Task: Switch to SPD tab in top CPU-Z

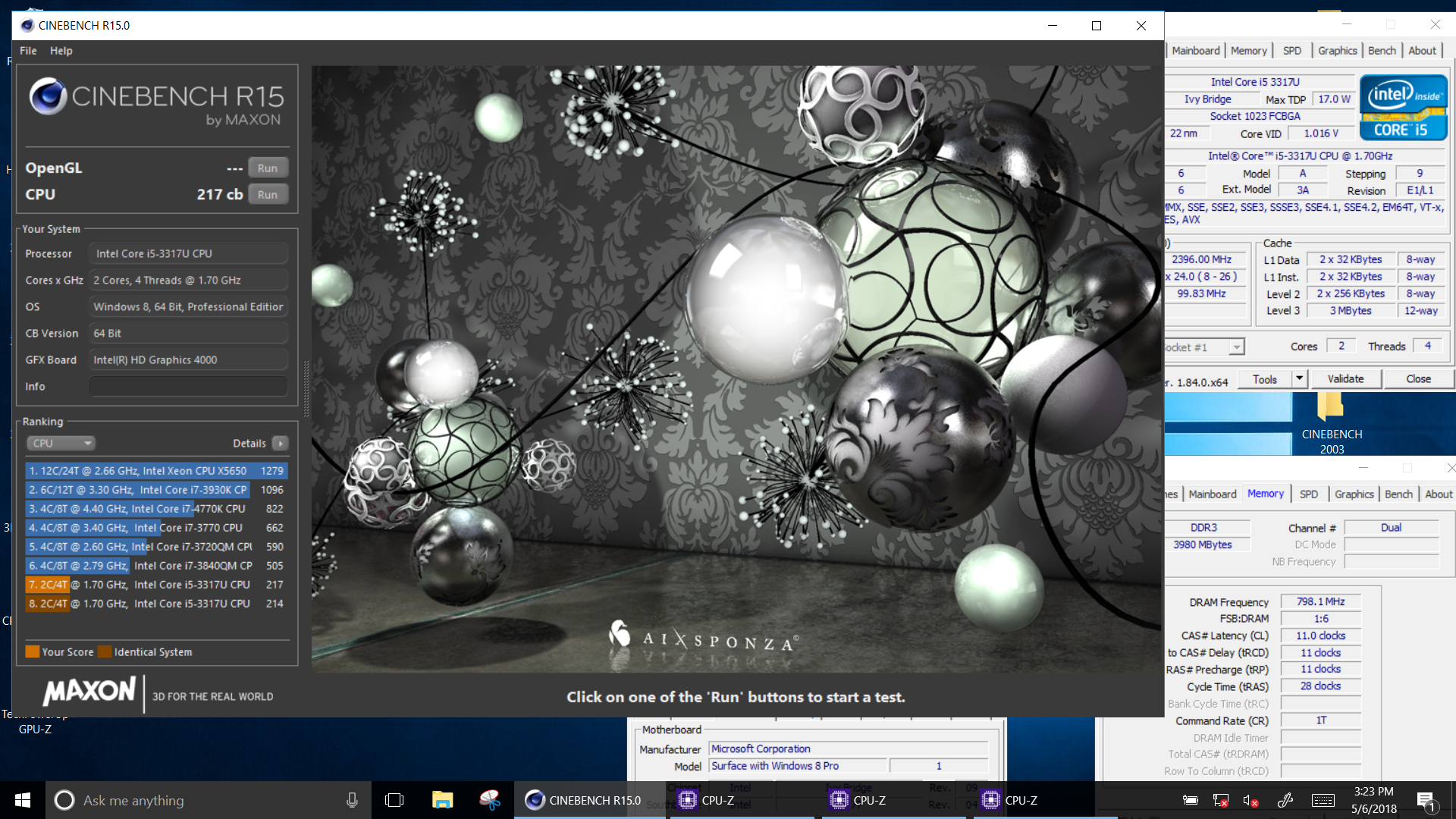Action: click(1292, 51)
